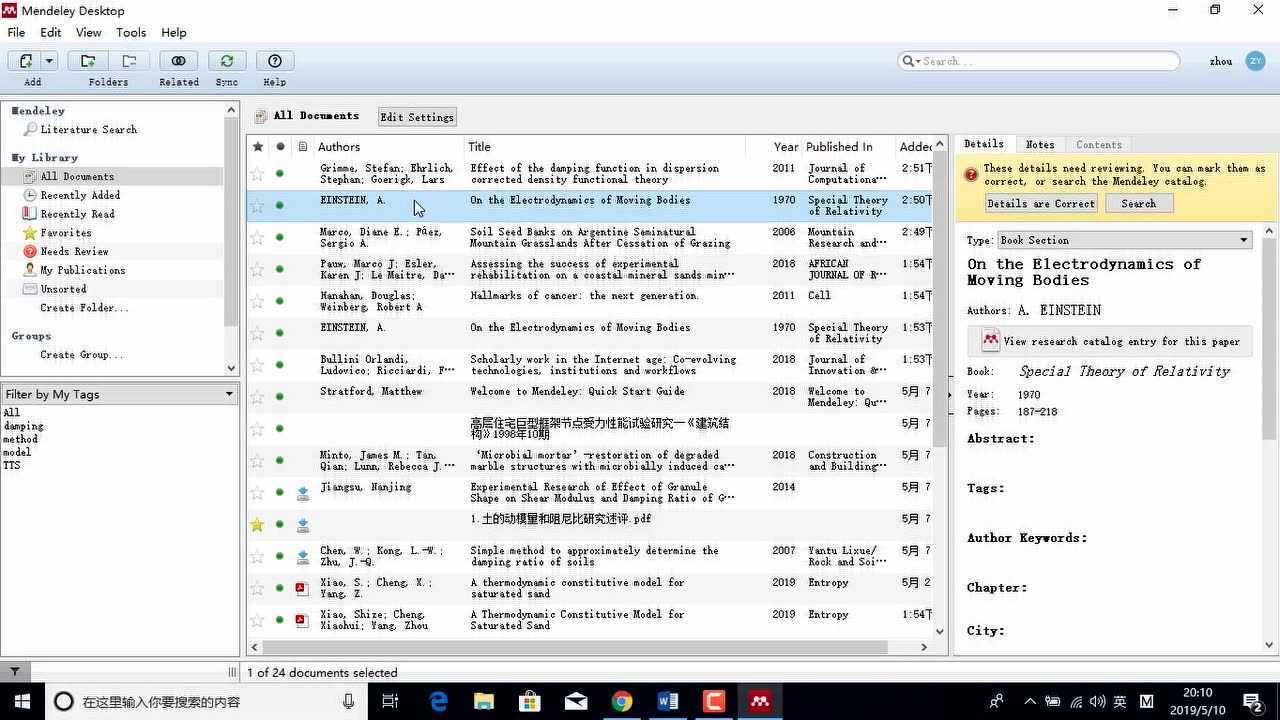Open Microsoft Word from the taskbar
1280x720 pixels.
(x=668, y=701)
